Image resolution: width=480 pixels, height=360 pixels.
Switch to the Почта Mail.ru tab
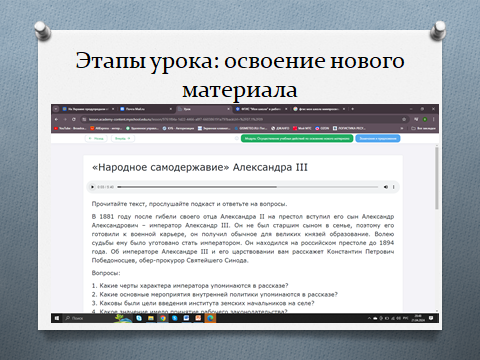tap(146, 109)
